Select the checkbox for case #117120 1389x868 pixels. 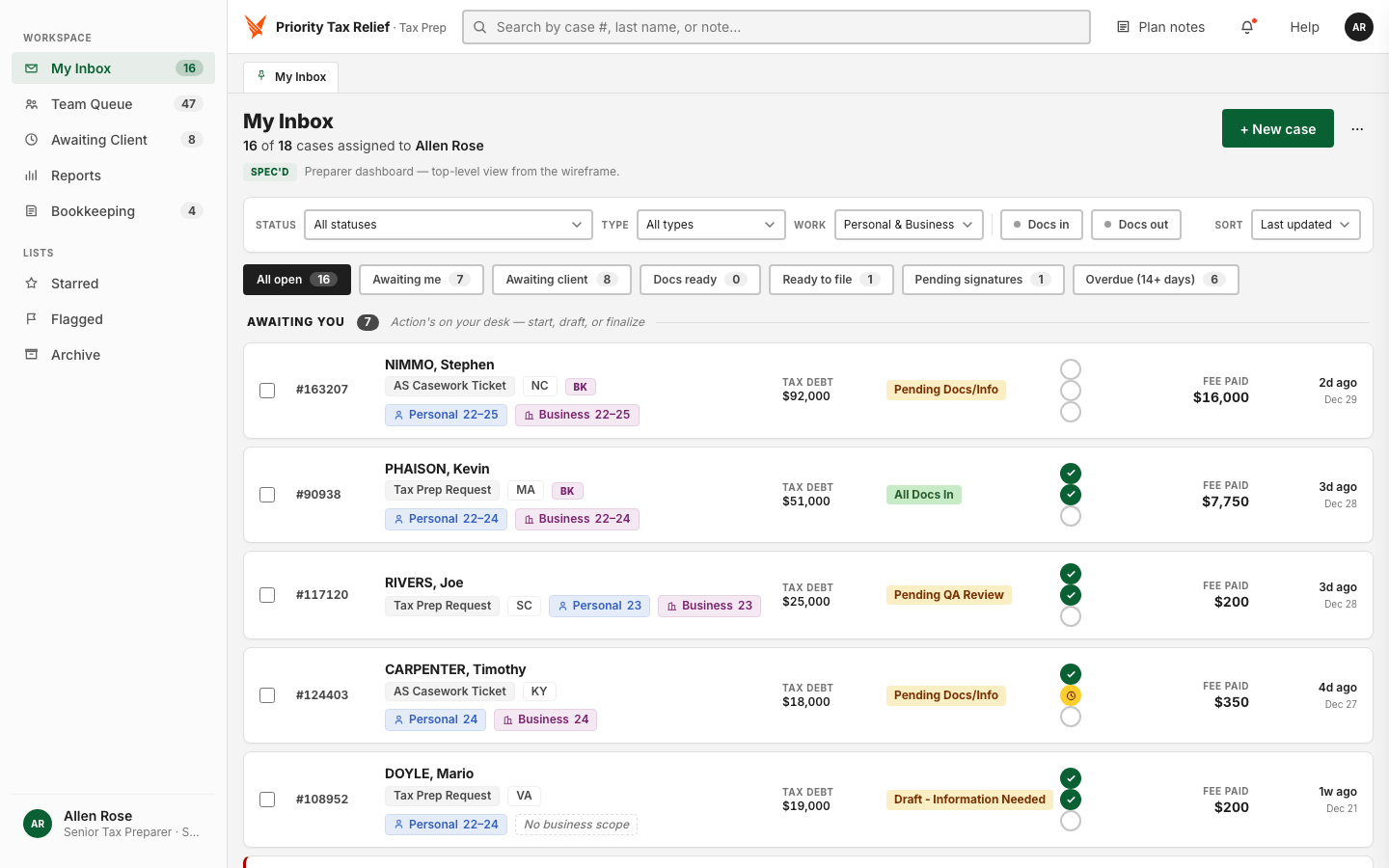pos(267,595)
